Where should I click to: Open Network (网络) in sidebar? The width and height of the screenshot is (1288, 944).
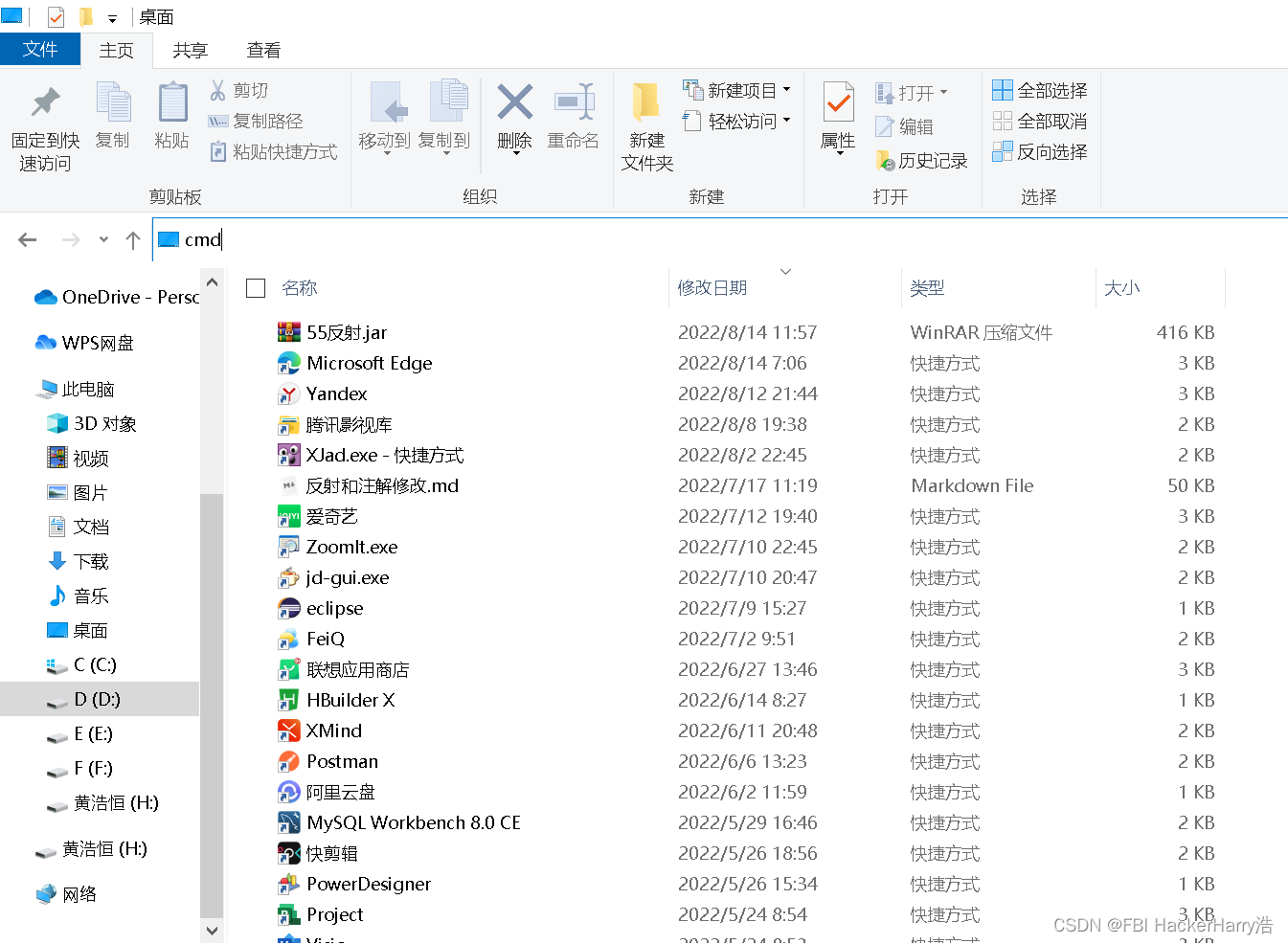click(67, 894)
